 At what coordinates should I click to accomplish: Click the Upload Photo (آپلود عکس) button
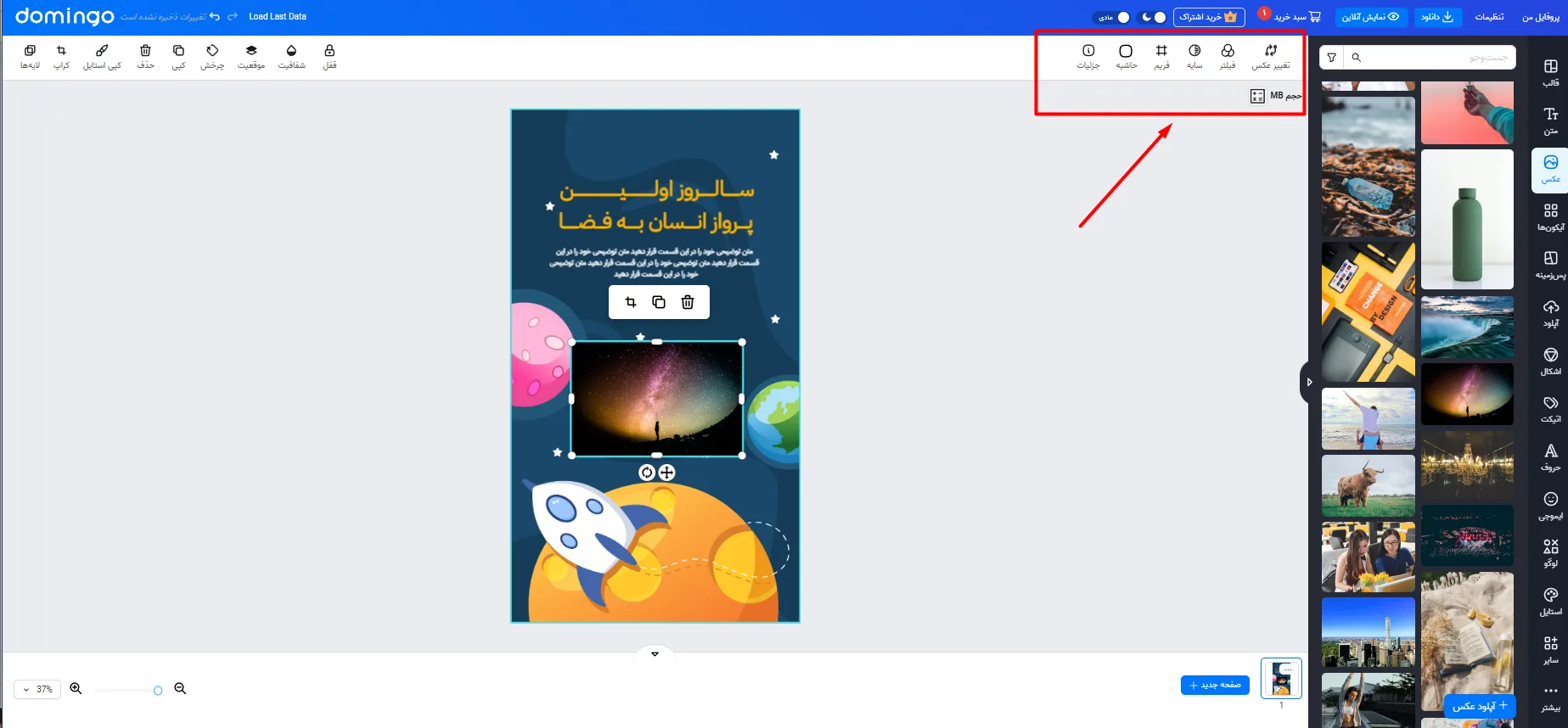point(1480,705)
